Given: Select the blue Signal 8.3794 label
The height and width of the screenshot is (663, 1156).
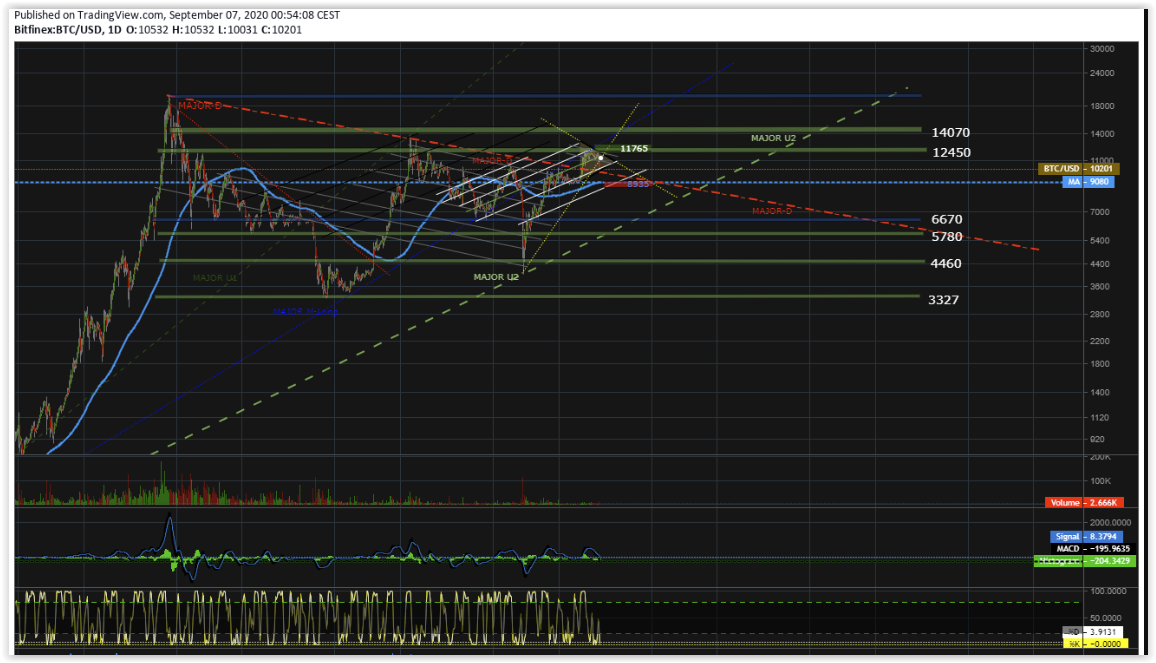Looking at the screenshot, I should tap(1084, 537).
